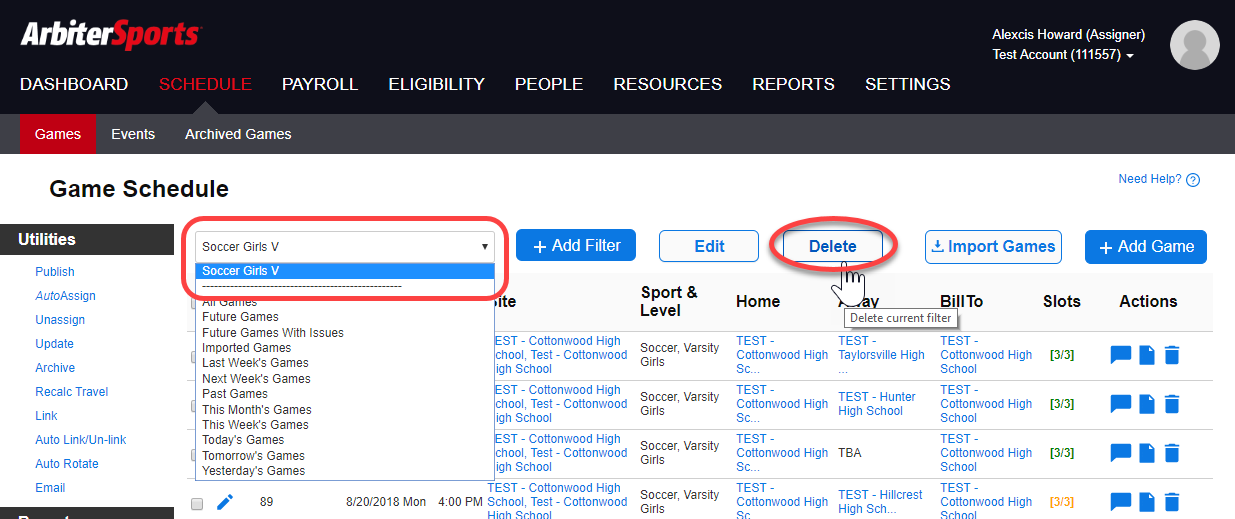1235x519 pixels.
Task: Open comments for the Hunter High School game
Action: 1121,403
